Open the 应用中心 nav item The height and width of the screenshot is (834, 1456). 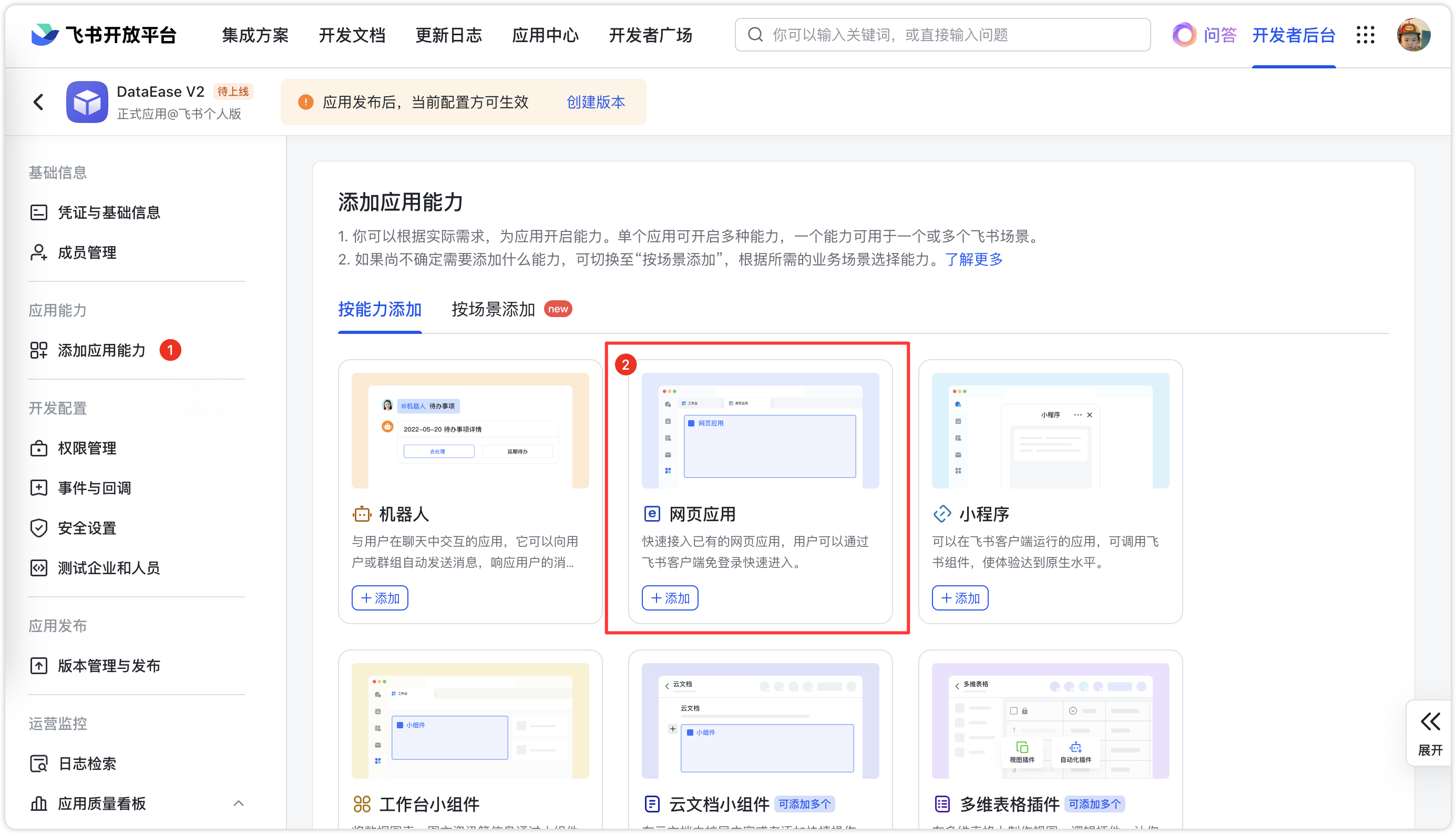pos(545,35)
